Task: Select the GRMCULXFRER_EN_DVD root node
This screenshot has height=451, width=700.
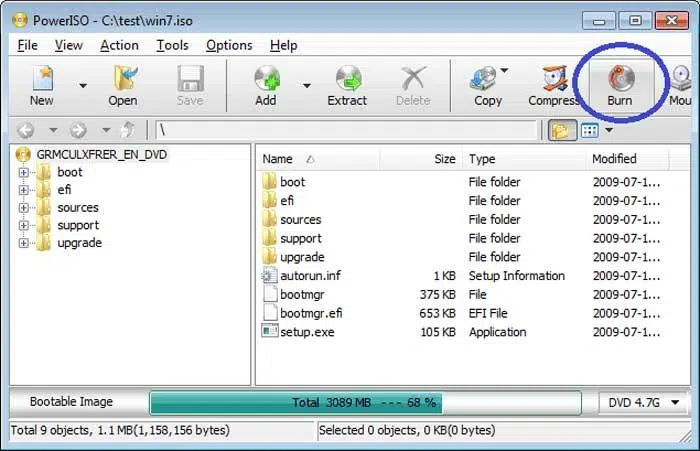Action: (101, 155)
